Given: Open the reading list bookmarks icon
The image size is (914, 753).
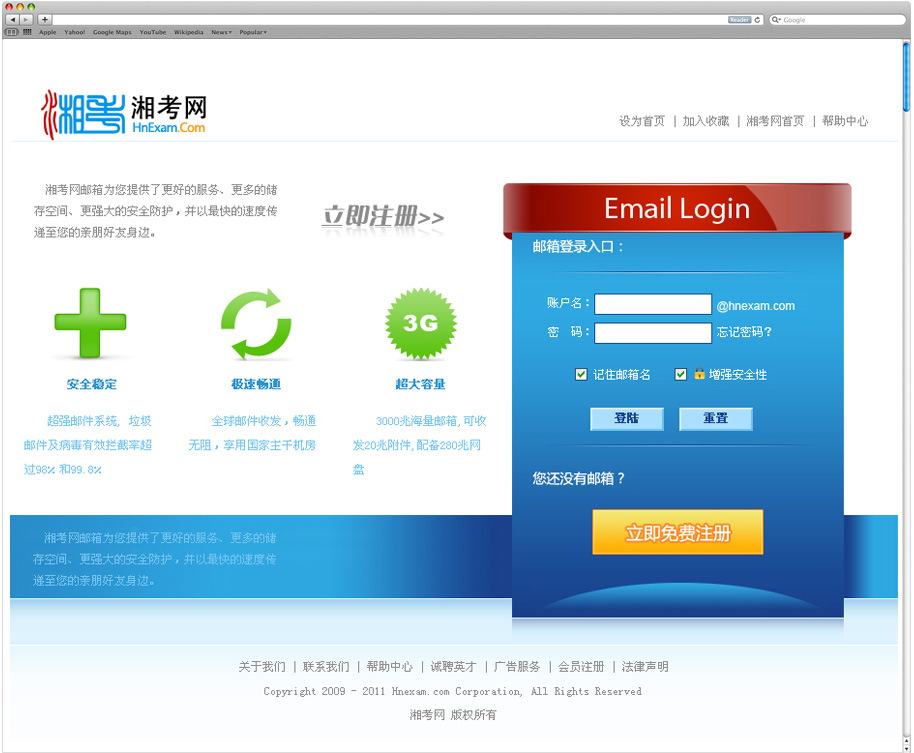Looking at the screenshot, I should (x=12, y=32).
